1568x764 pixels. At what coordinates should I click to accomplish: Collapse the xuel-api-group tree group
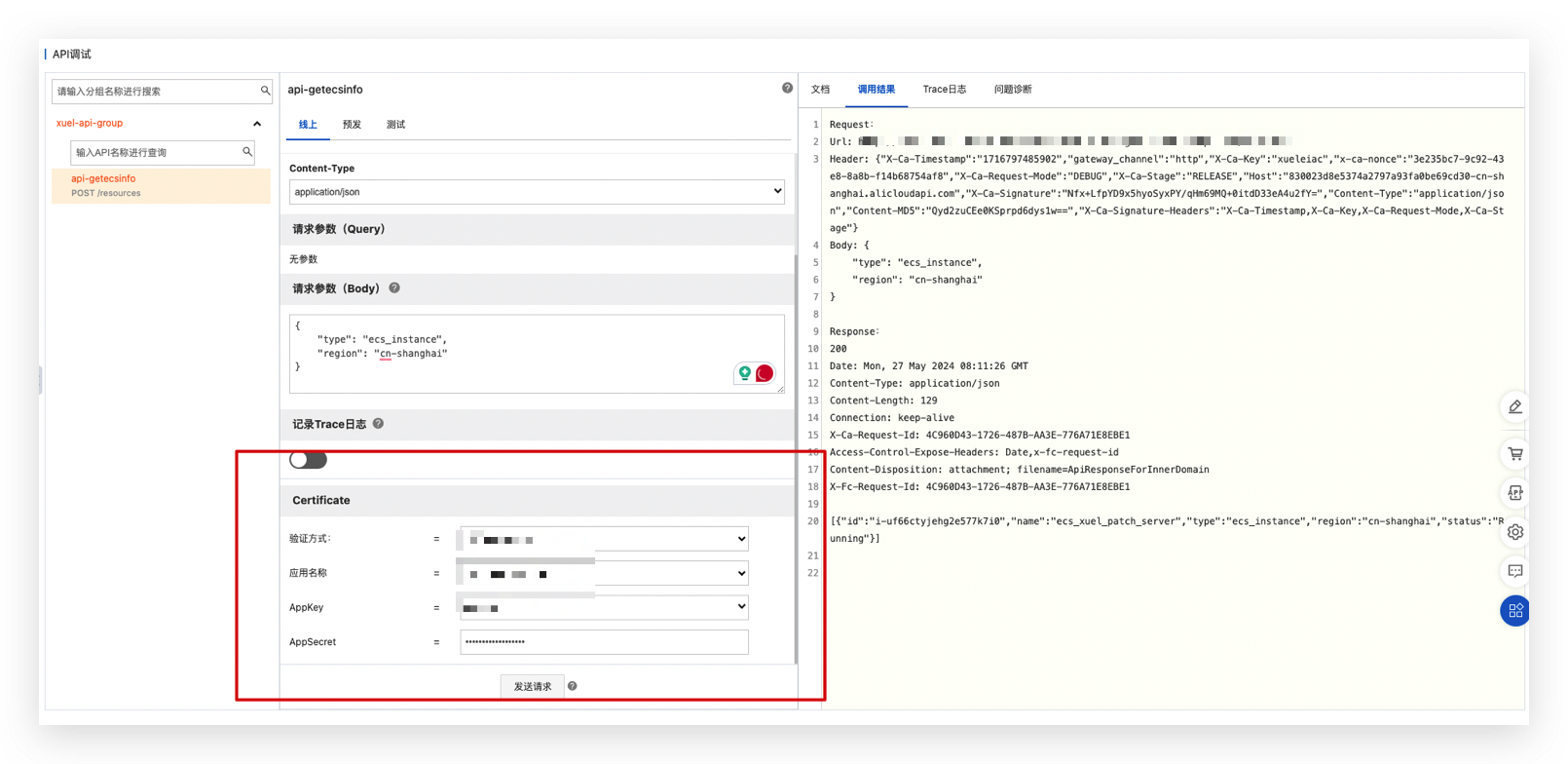257,124
